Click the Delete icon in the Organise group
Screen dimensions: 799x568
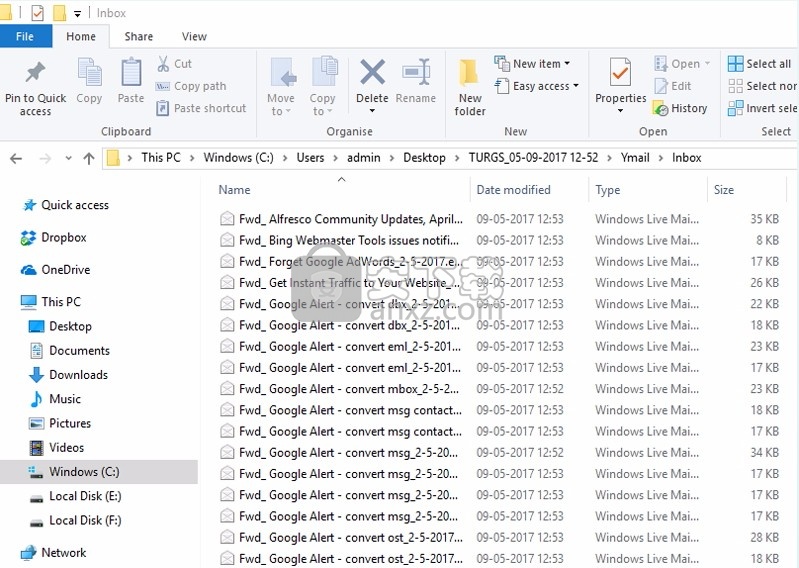372,75
